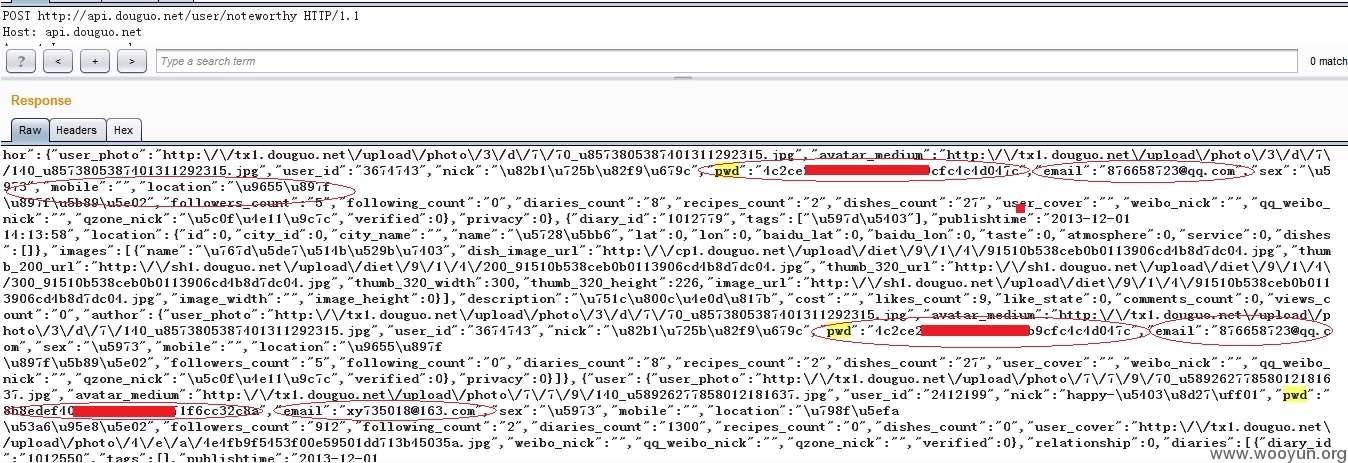Switch to the Raw response tab
The width and height of the screenshot is (1348, 463).
point(30,130)
